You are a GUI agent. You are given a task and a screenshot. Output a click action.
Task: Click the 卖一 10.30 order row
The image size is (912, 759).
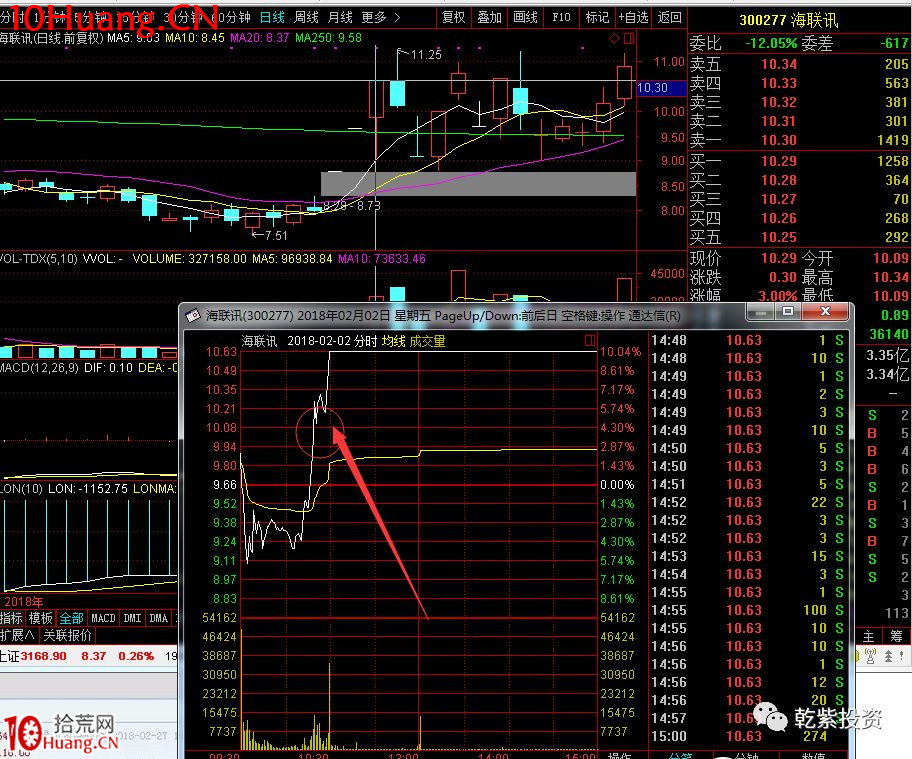pos(799,140)
